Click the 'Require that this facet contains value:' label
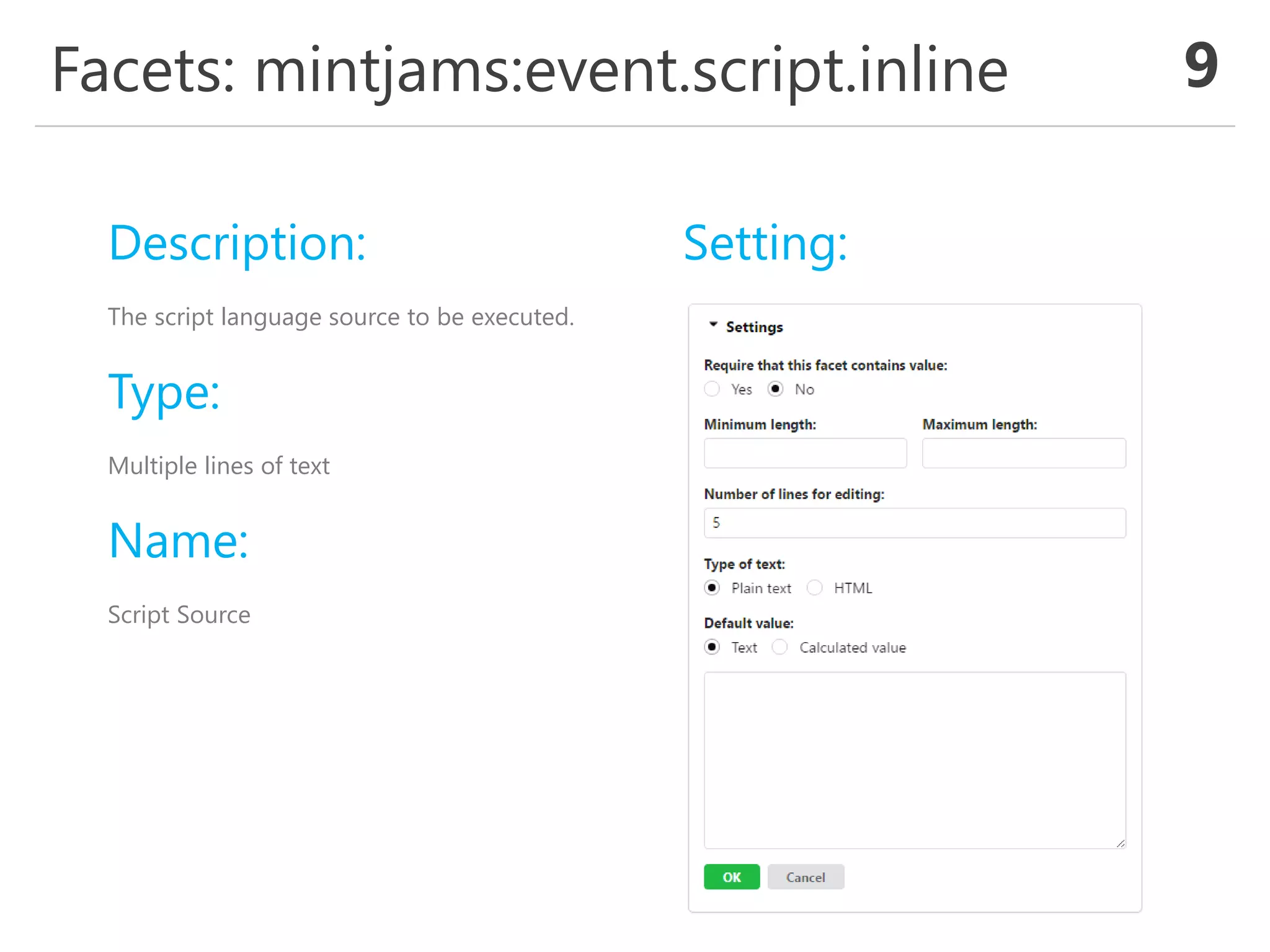 coord(825,366)
